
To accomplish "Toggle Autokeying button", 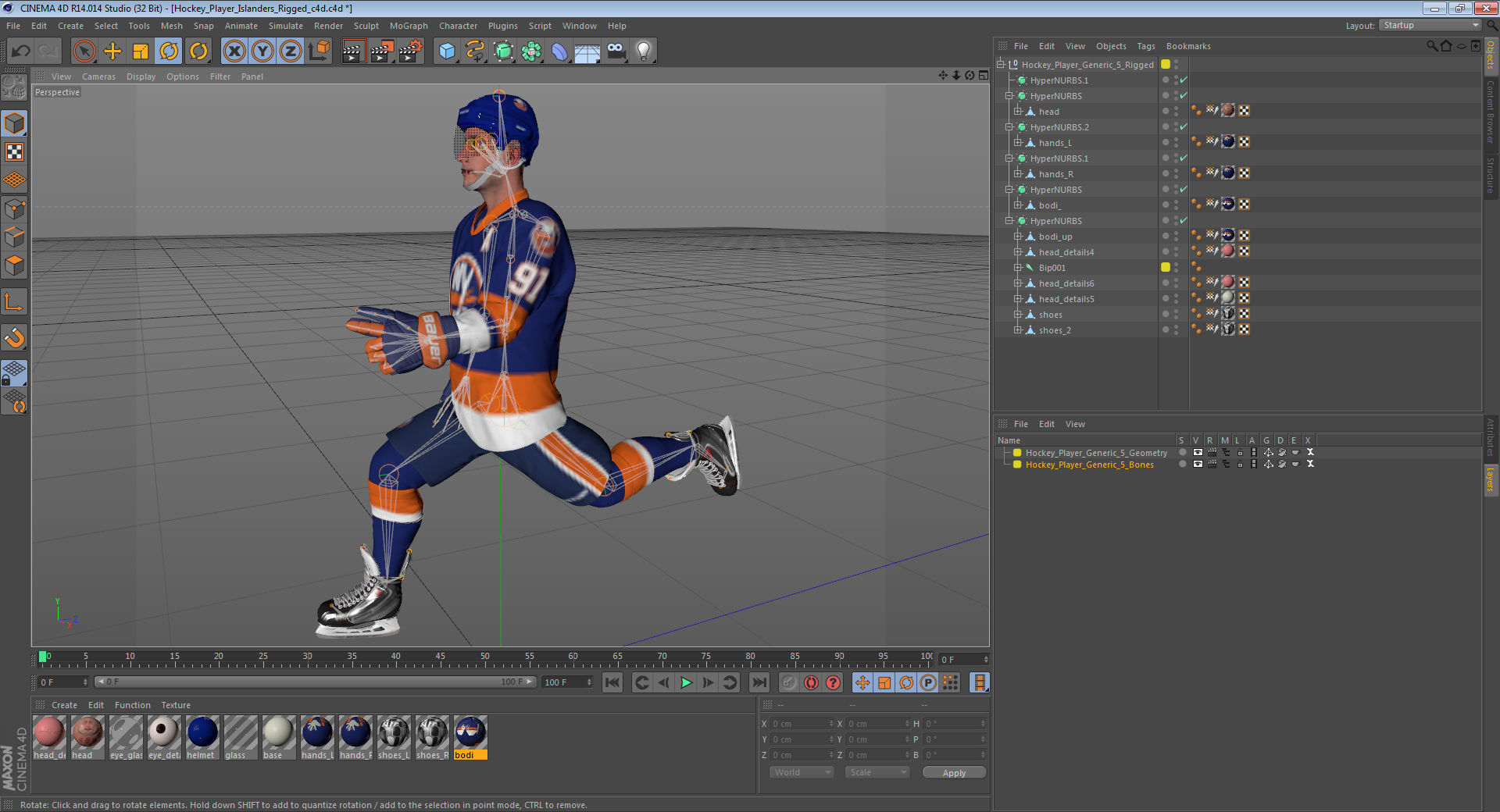I will click(x=811, y=682).
